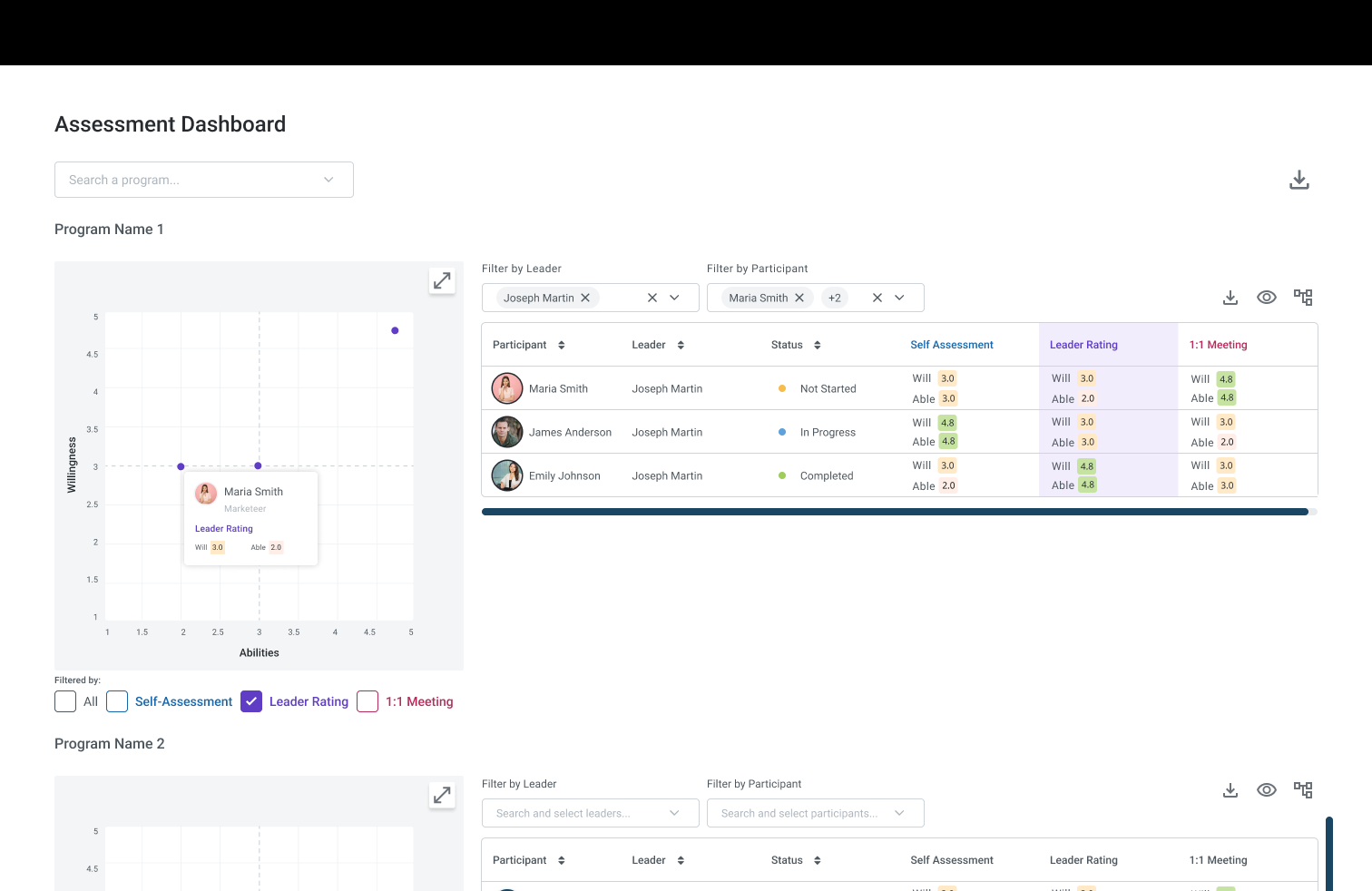Expand Filter by Participant dropdown arrow
This screenshot has height=891, width=1372.
899,298
